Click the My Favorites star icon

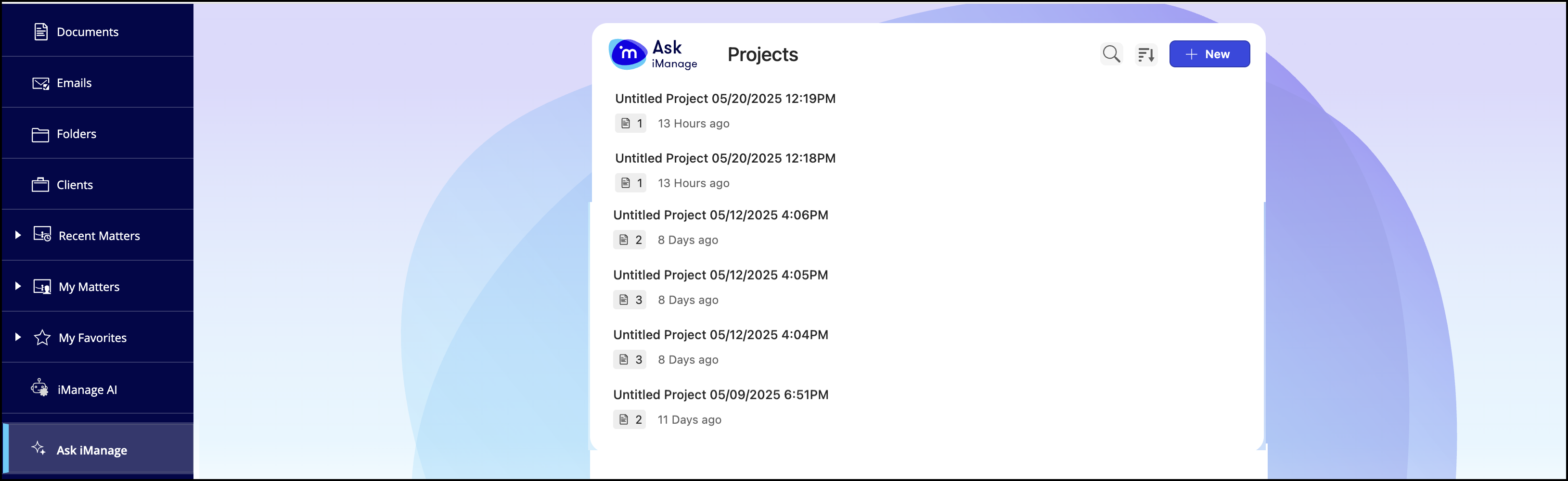pos(42,338)
